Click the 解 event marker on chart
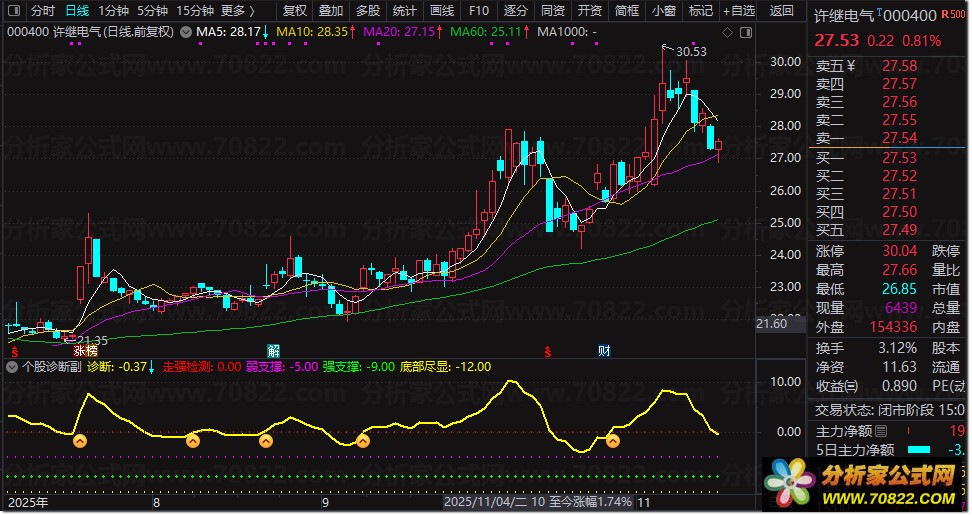The image size is (972, 515). [273, 351]
